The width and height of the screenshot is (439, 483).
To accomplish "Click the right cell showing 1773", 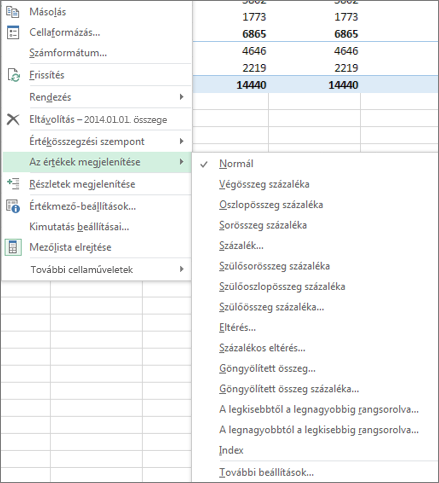I will (346, 17).
